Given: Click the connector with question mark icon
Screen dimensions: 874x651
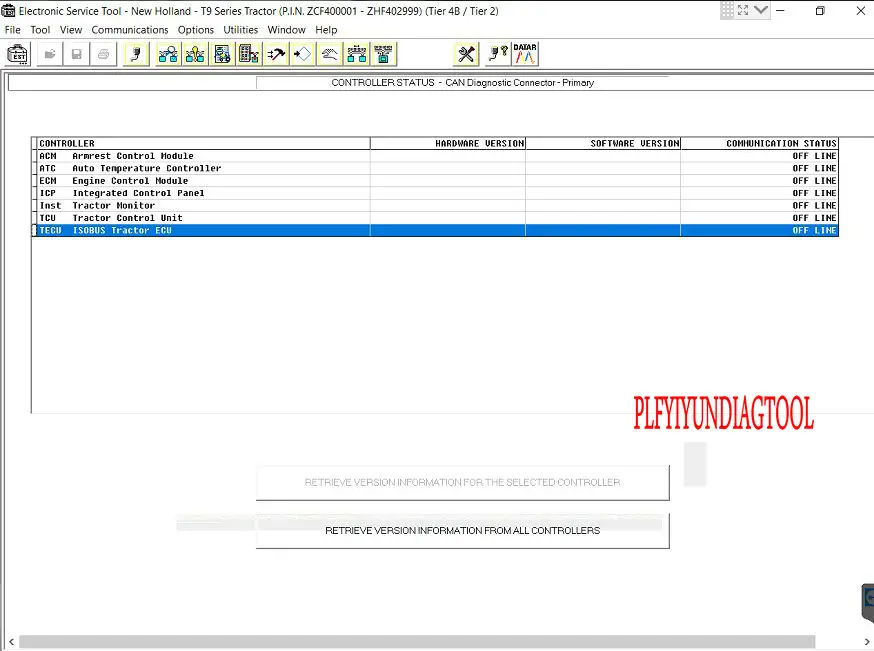Looking at the screenshot, I should click(x=498, y=55).
